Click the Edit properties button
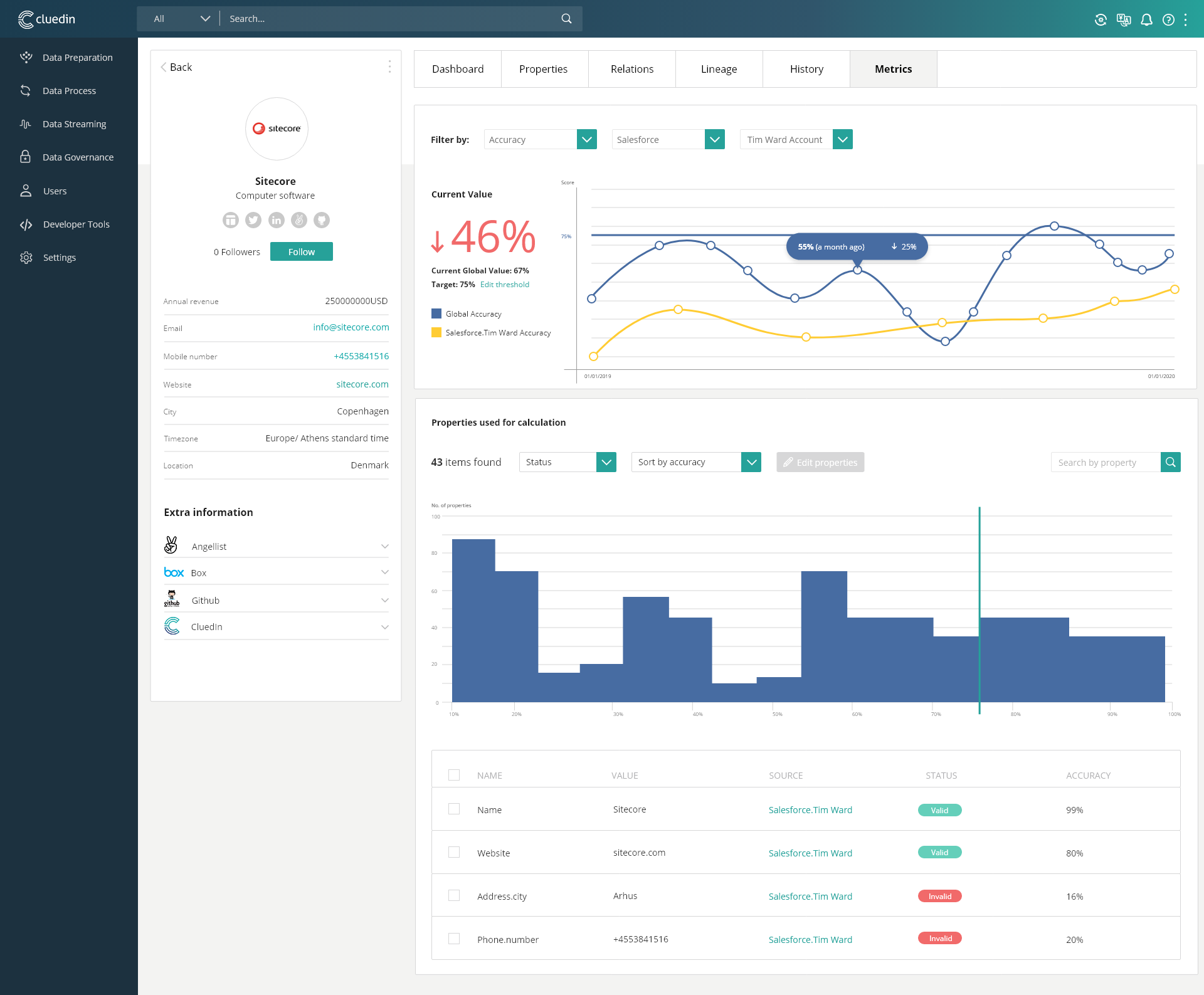1204x995 pixels. [820, 462]
